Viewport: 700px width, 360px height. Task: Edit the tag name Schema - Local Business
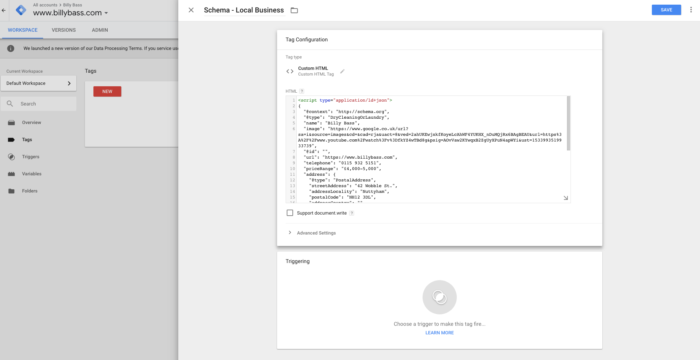pos(244,10)
